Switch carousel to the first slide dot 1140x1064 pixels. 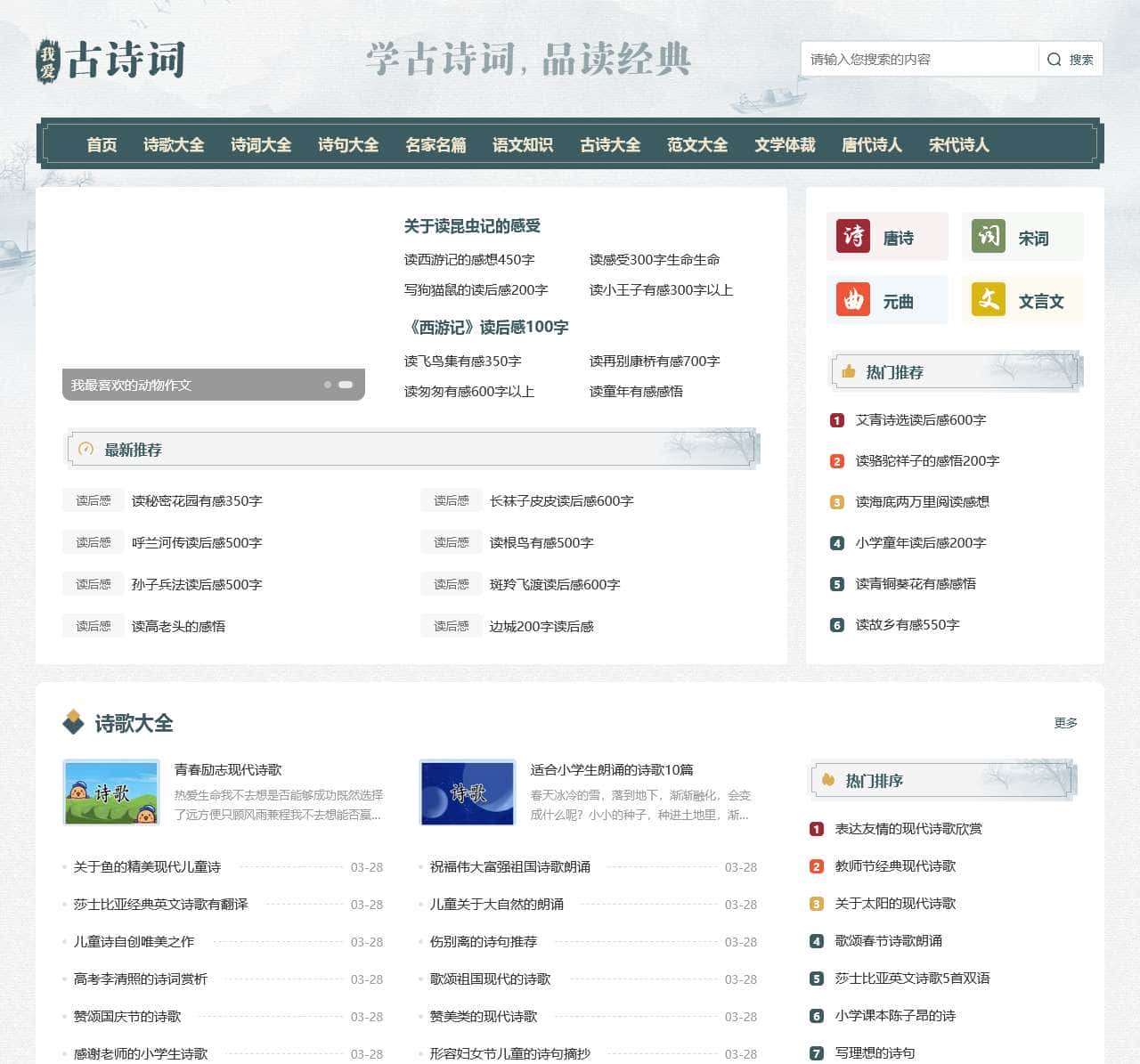(328, 385)
